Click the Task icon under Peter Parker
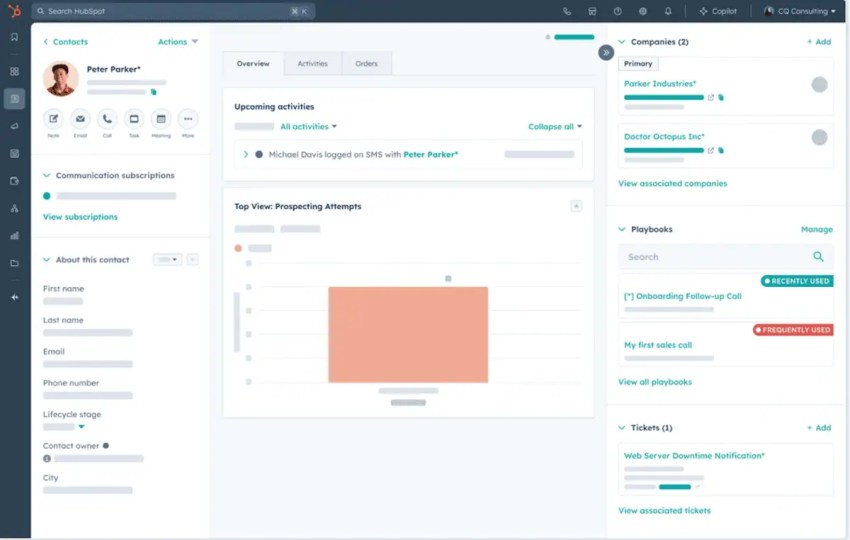850x540 pixels. pos(134,119)
